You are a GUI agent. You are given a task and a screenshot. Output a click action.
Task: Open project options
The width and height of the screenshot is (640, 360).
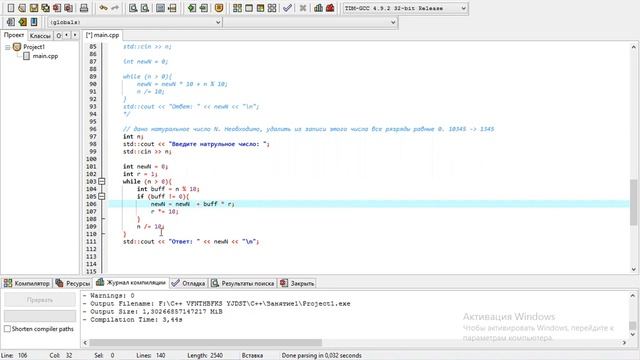coord(219,8)
